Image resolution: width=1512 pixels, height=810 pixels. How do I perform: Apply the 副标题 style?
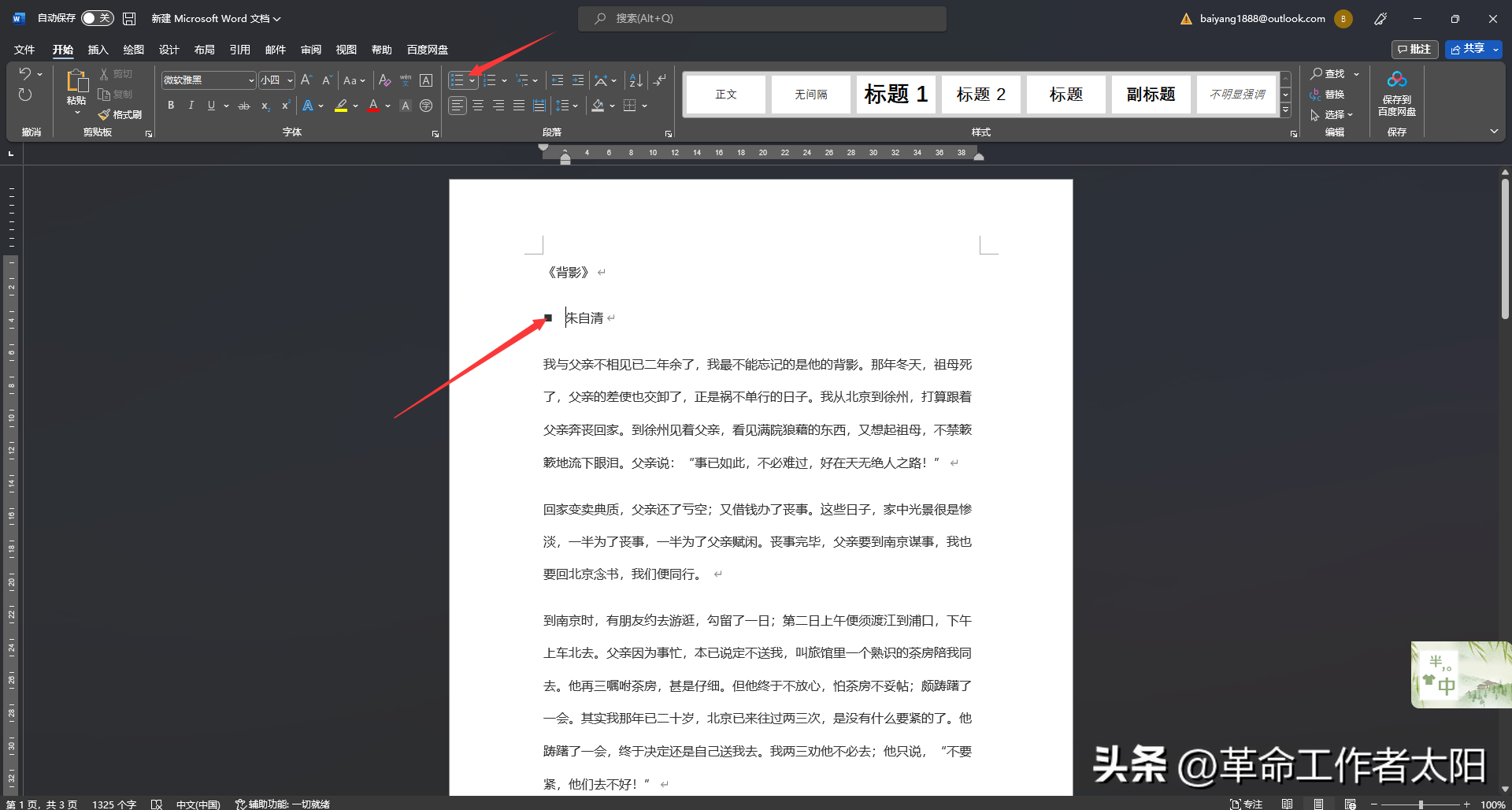[x=1151, y=95]
